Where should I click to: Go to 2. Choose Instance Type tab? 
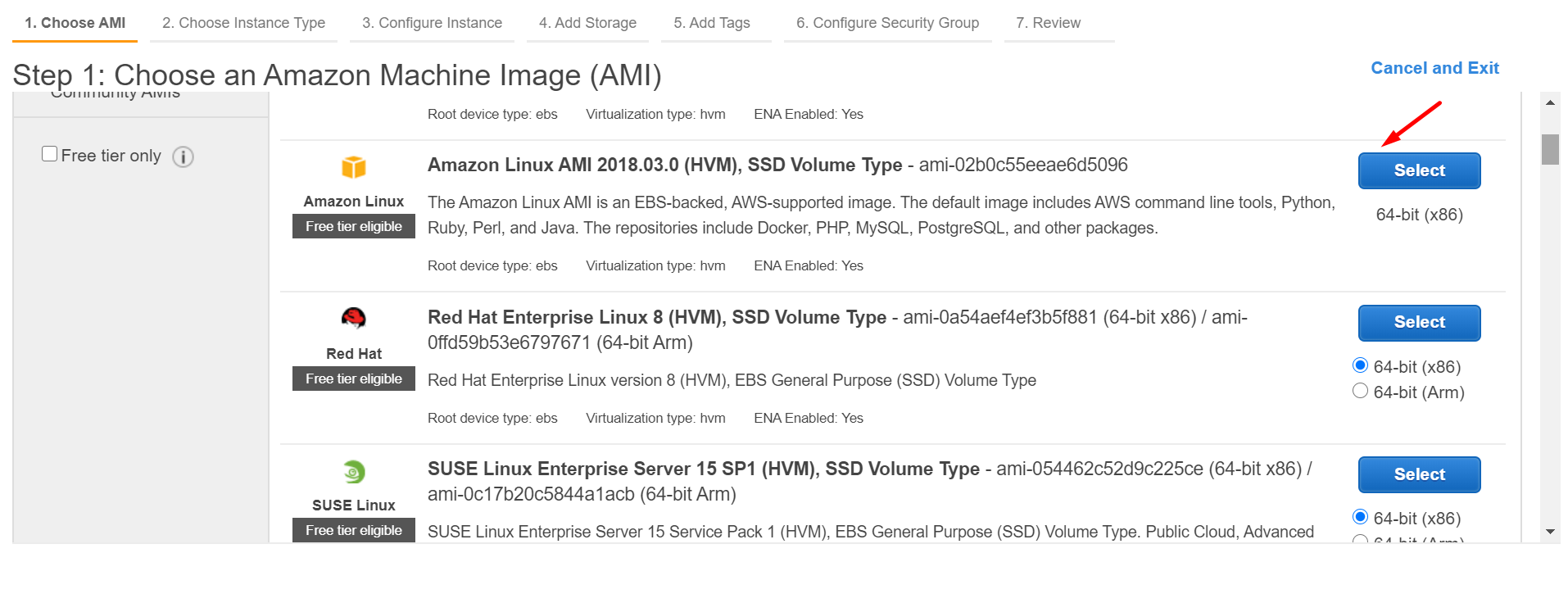click(x=243, y=23)
